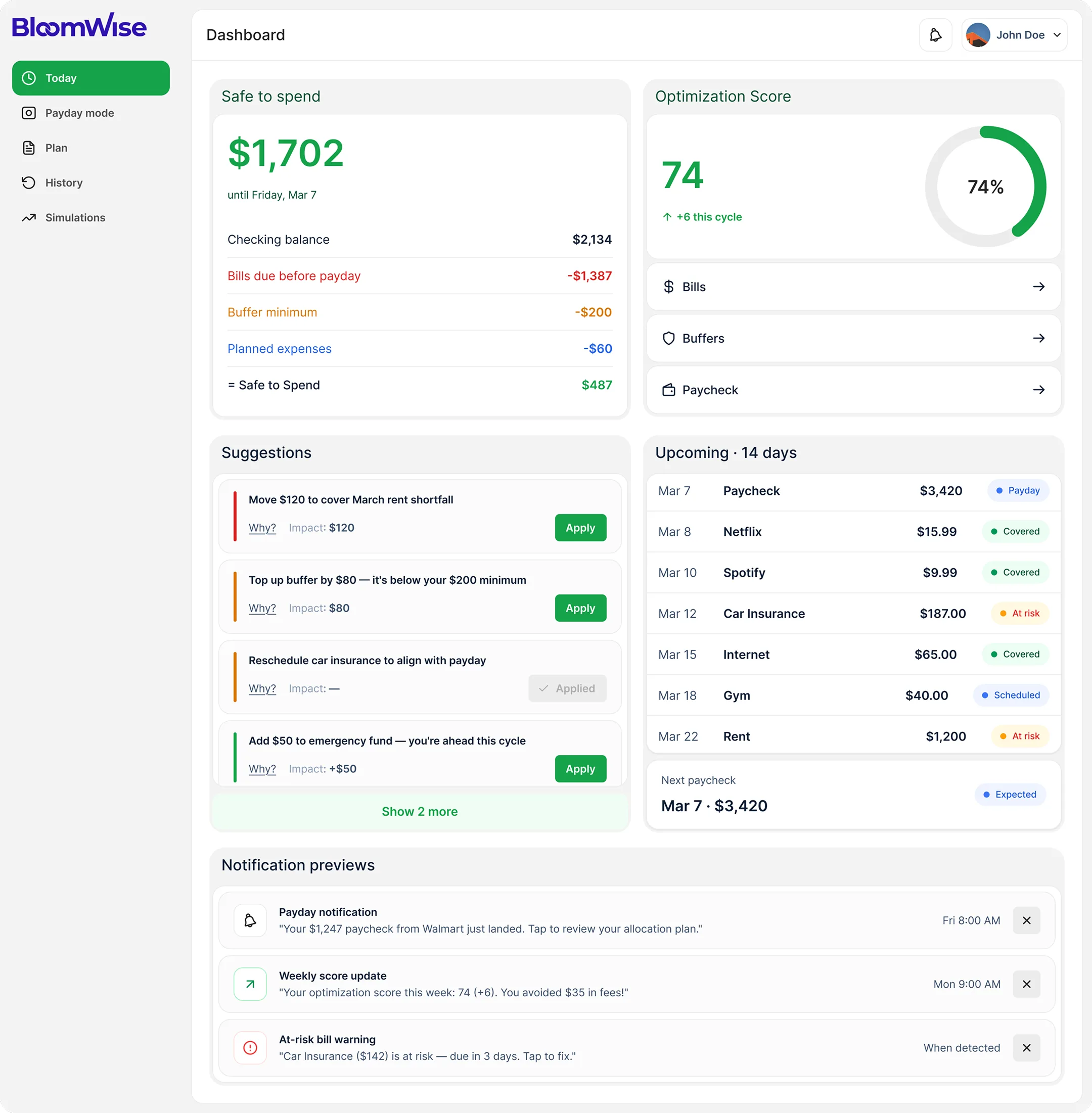The width and height of the screenshot is (1092, 1113).
Task: Click the Covered badge for Spotify
Action: tap(1015, 572)
